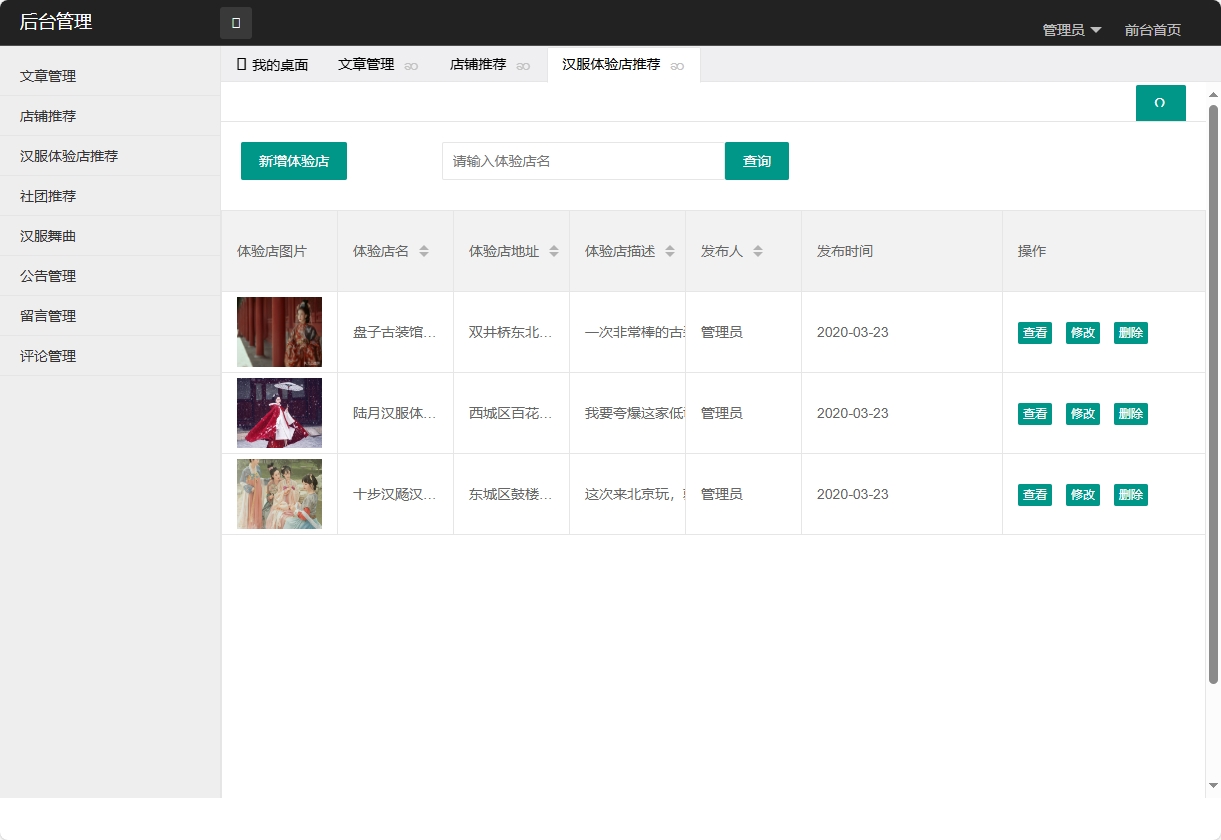Viewport: 1221px width, 840px height.
Task: Close the 店铺推荐 tab via its close icon
Action: click(522, 65)
